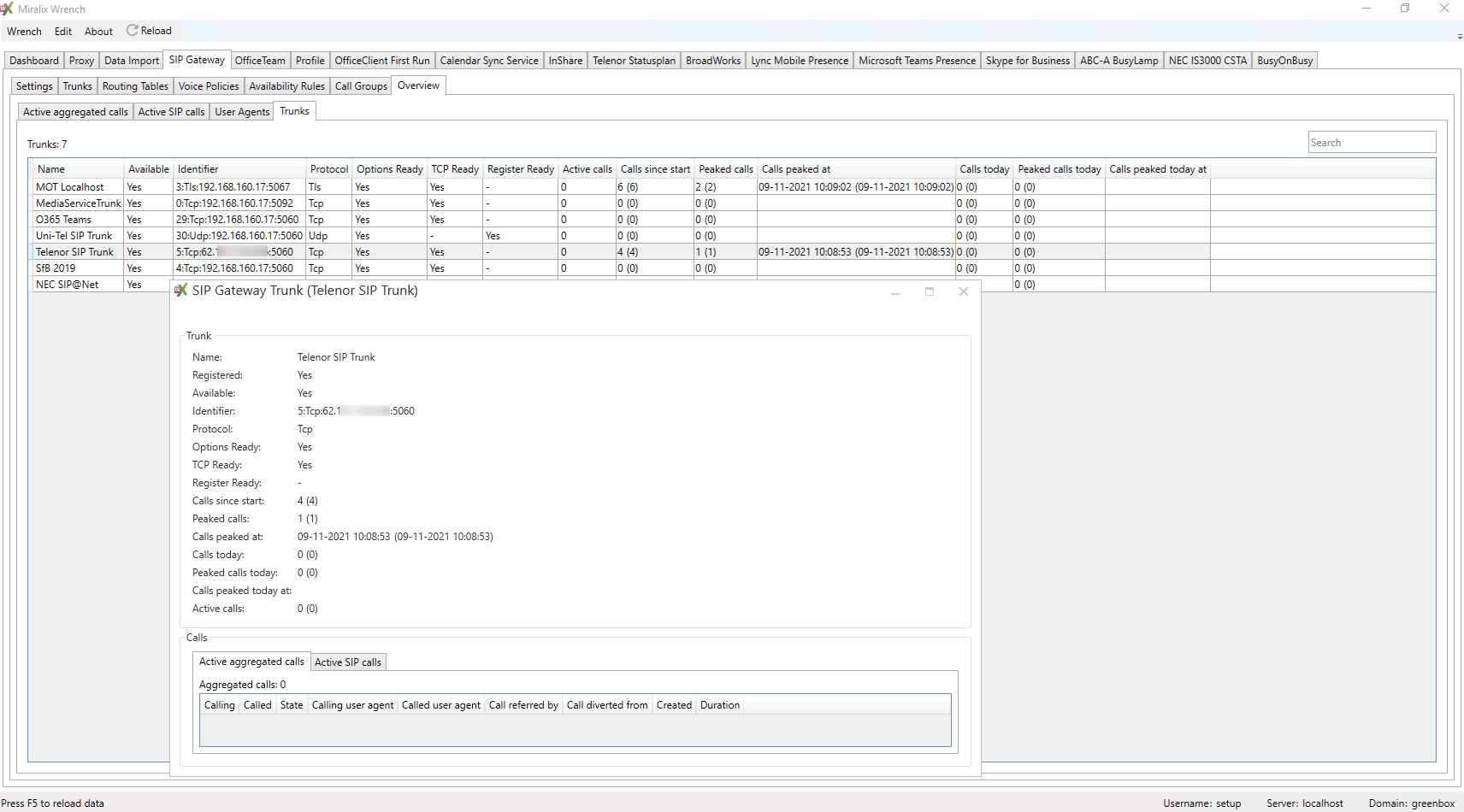1464x812 pixels.
Task: Click the Reload icon in the menu bar
Action: [x=133, y=31]
